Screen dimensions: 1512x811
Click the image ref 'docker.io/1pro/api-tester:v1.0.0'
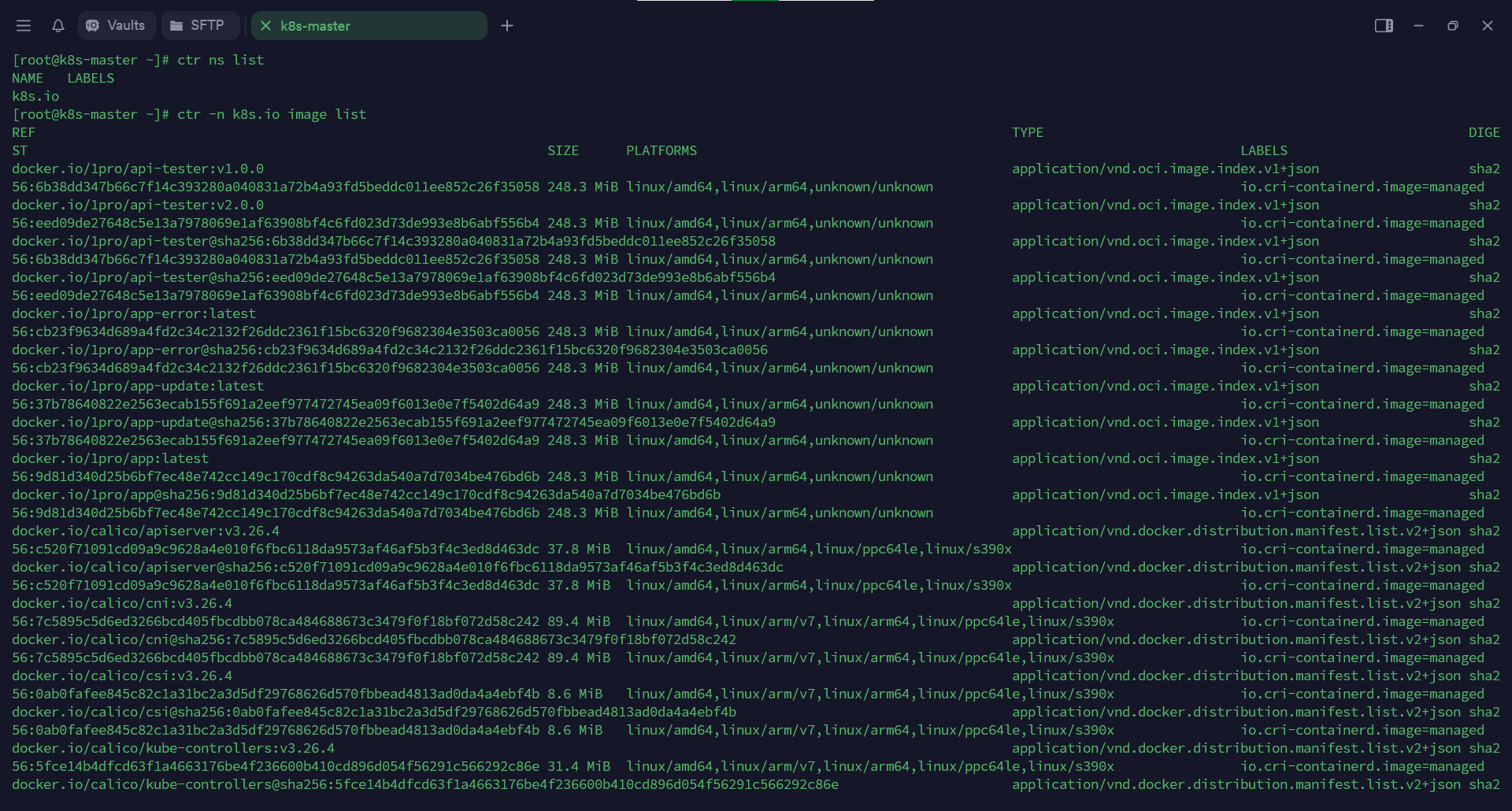[138, 168]
